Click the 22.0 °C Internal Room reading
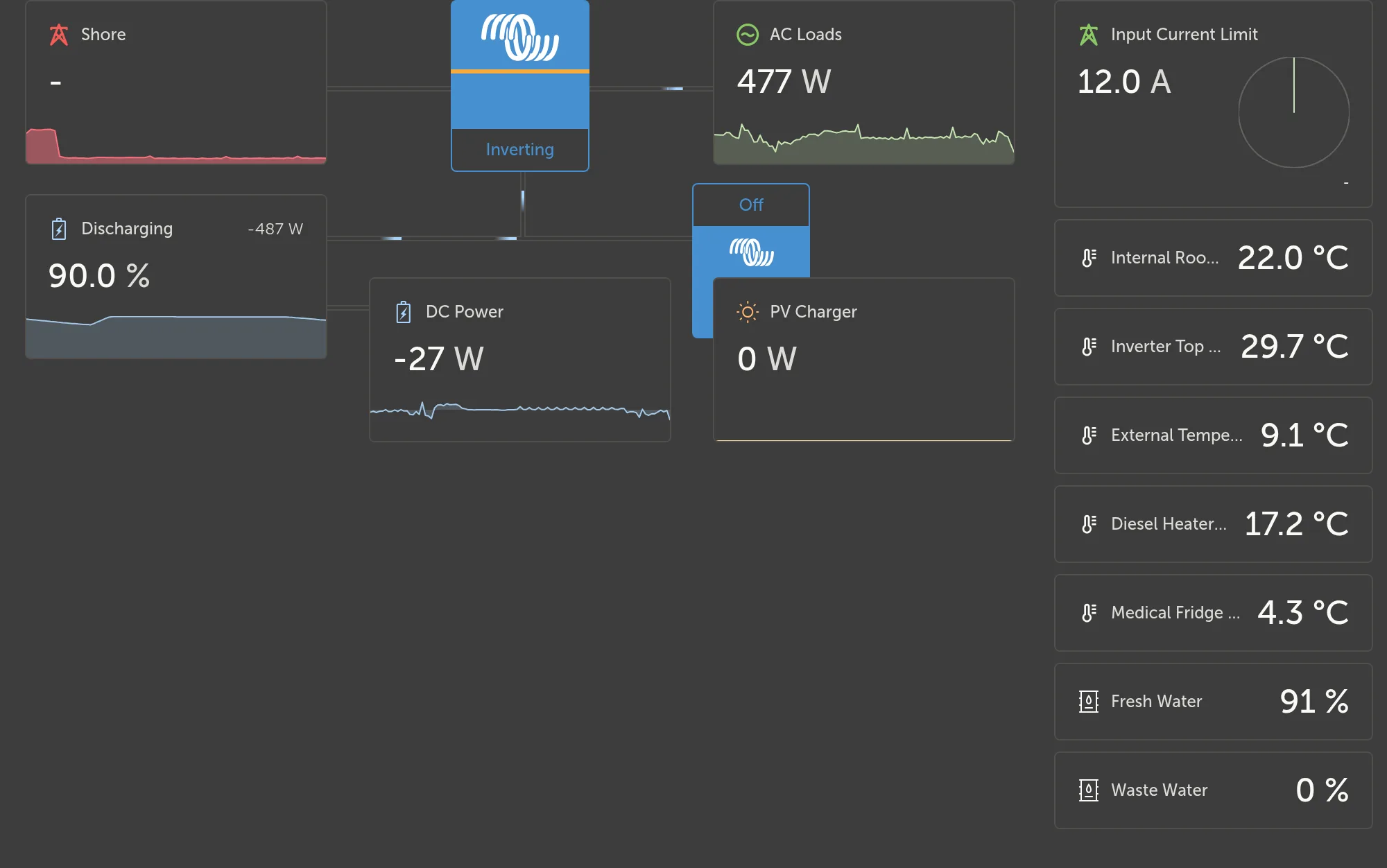Screen dimensions: 1387x868 pyautogui.click(x=1293, y=258)
